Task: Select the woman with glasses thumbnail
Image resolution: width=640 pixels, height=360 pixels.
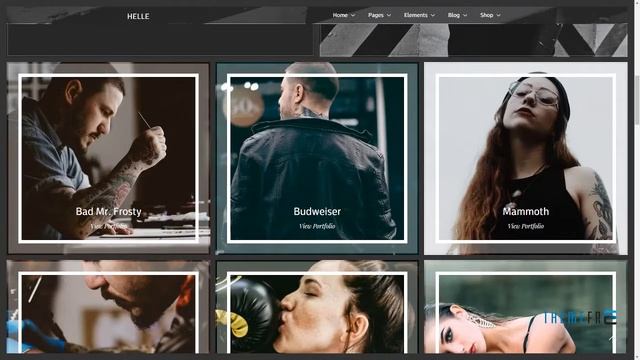Action: (x=526, y=158)
